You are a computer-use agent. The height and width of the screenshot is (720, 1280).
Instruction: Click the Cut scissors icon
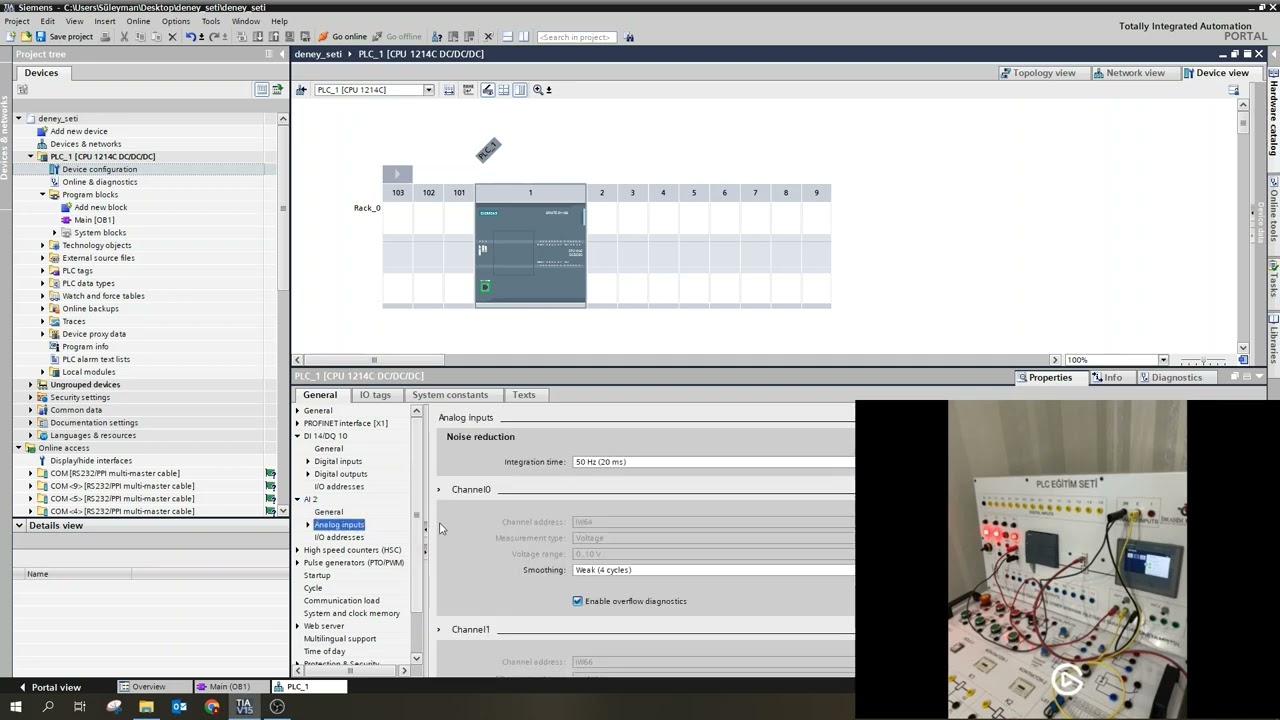coord(124,37)
